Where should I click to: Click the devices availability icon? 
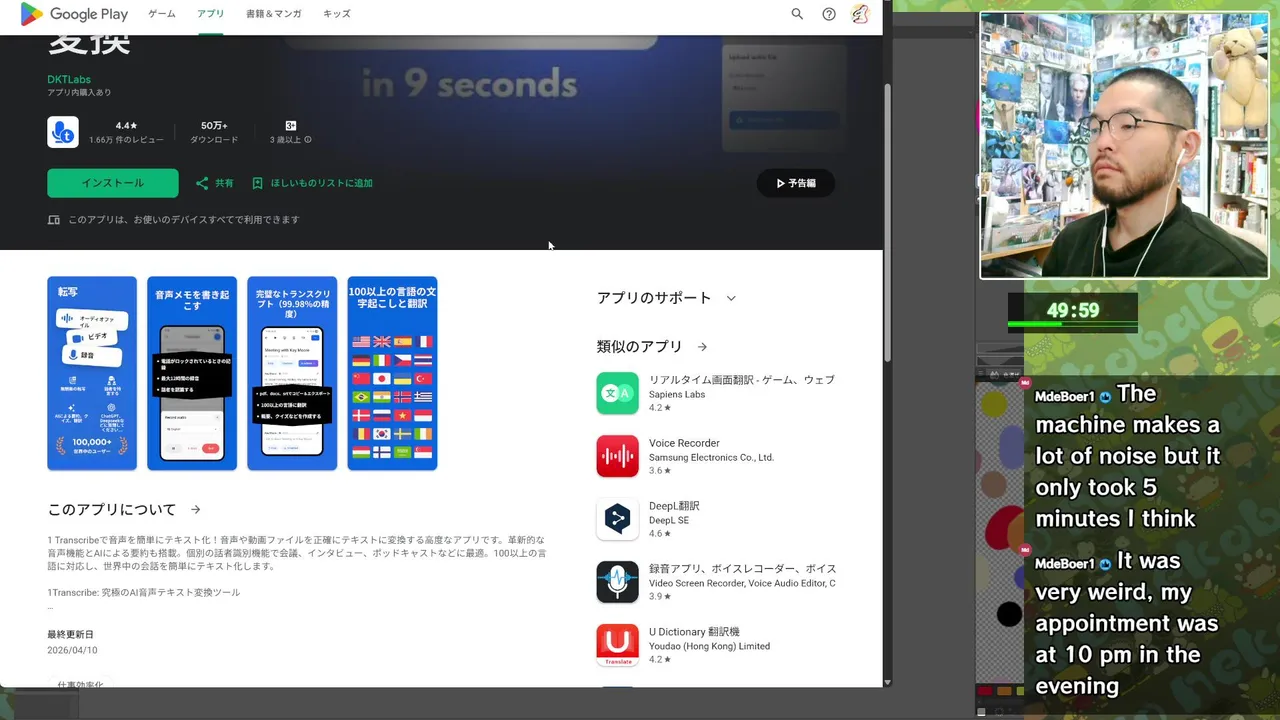[54, 220]
